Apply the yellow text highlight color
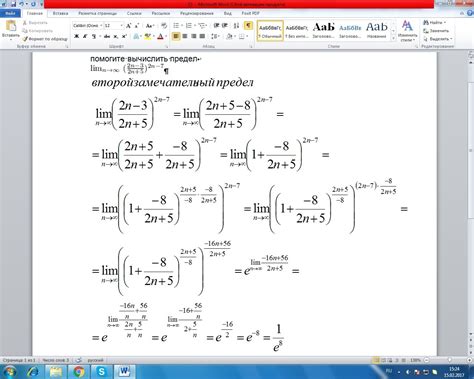The width and height of the screenshot is (474, 379). tap(147, 36)
